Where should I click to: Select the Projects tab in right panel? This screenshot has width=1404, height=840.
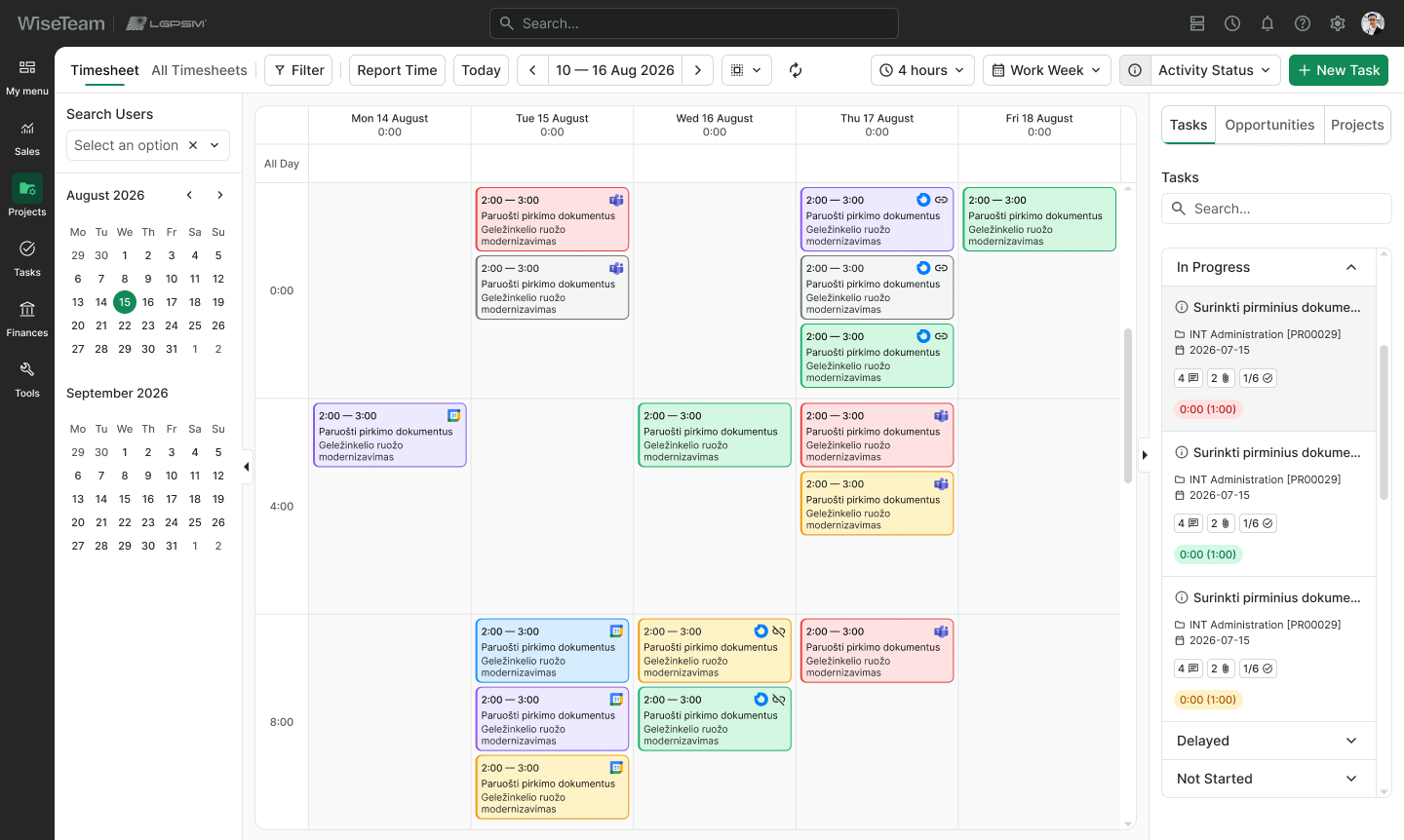pos(1357,125)
